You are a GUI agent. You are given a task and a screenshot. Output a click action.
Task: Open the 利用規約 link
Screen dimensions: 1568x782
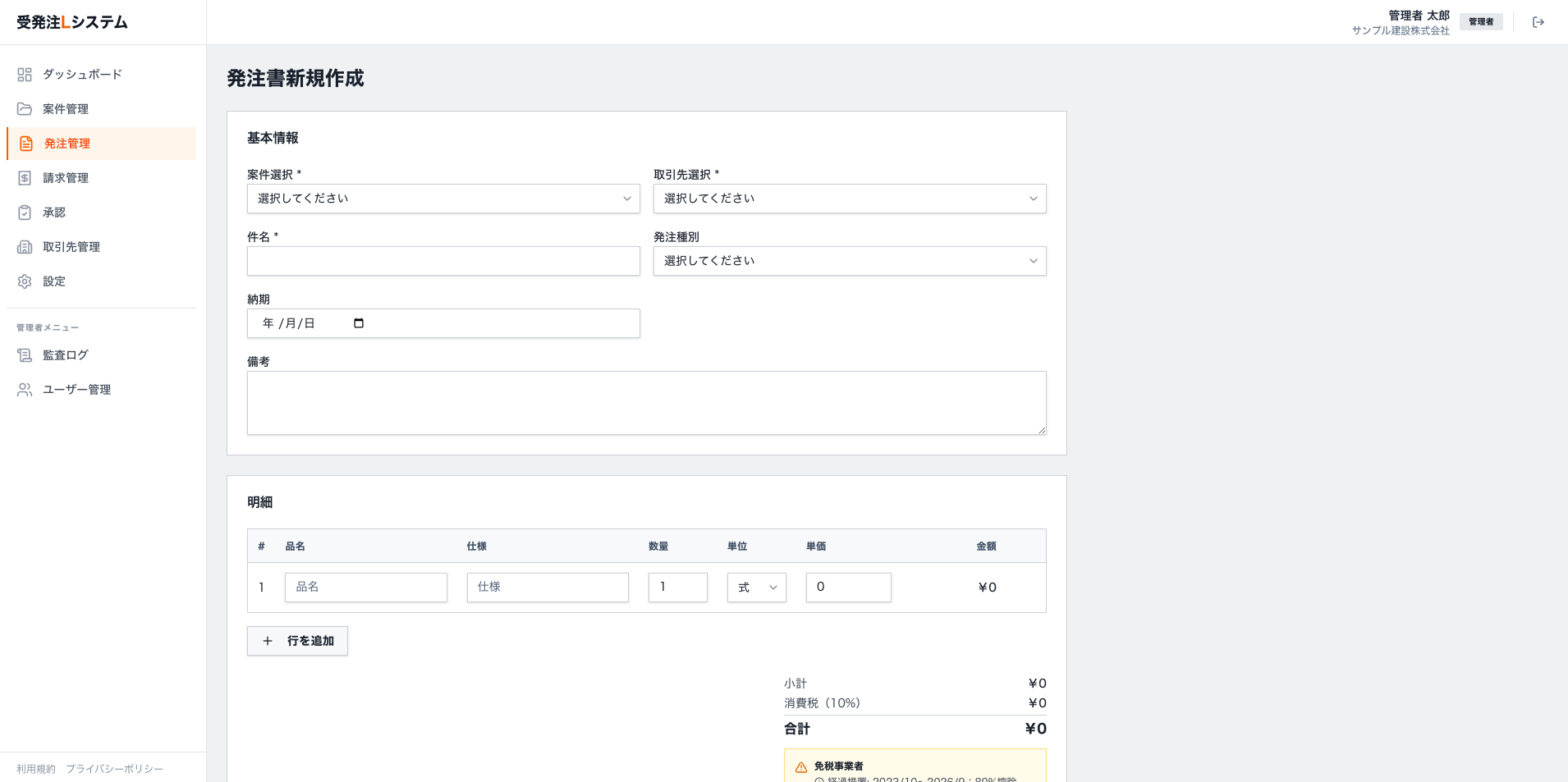coord(36,769)
